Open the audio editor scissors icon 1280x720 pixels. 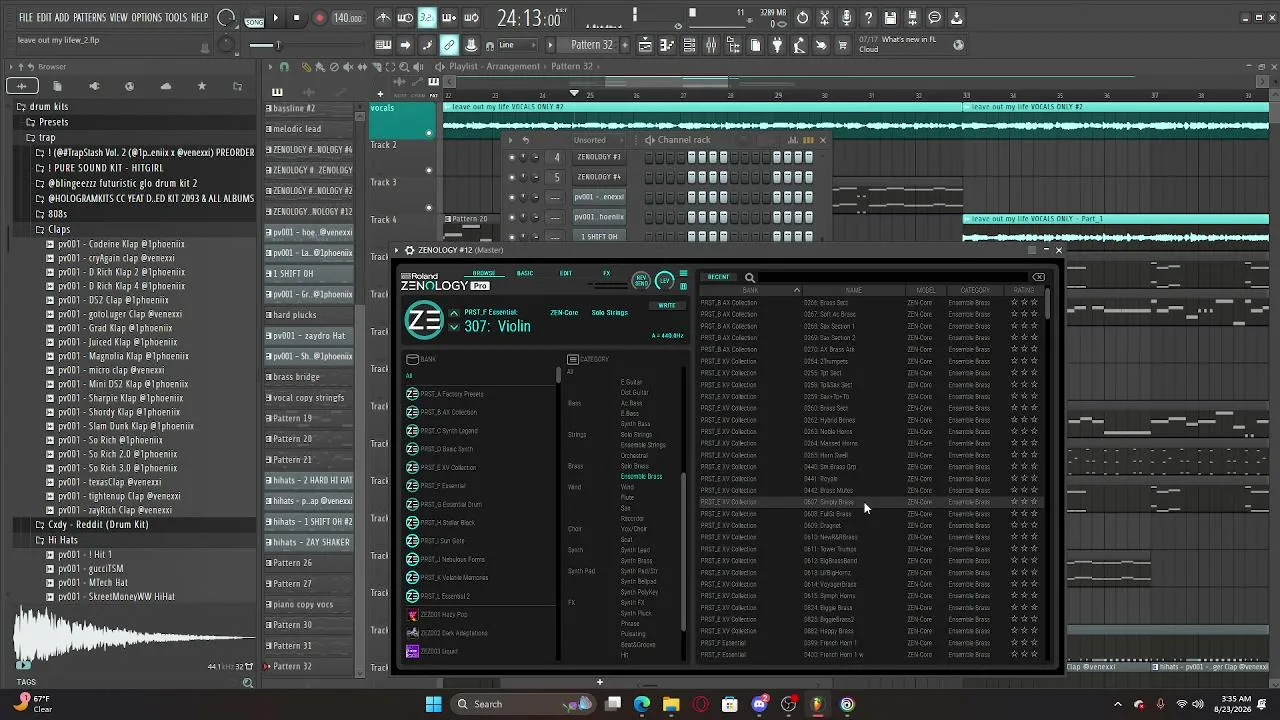[824, 18]
